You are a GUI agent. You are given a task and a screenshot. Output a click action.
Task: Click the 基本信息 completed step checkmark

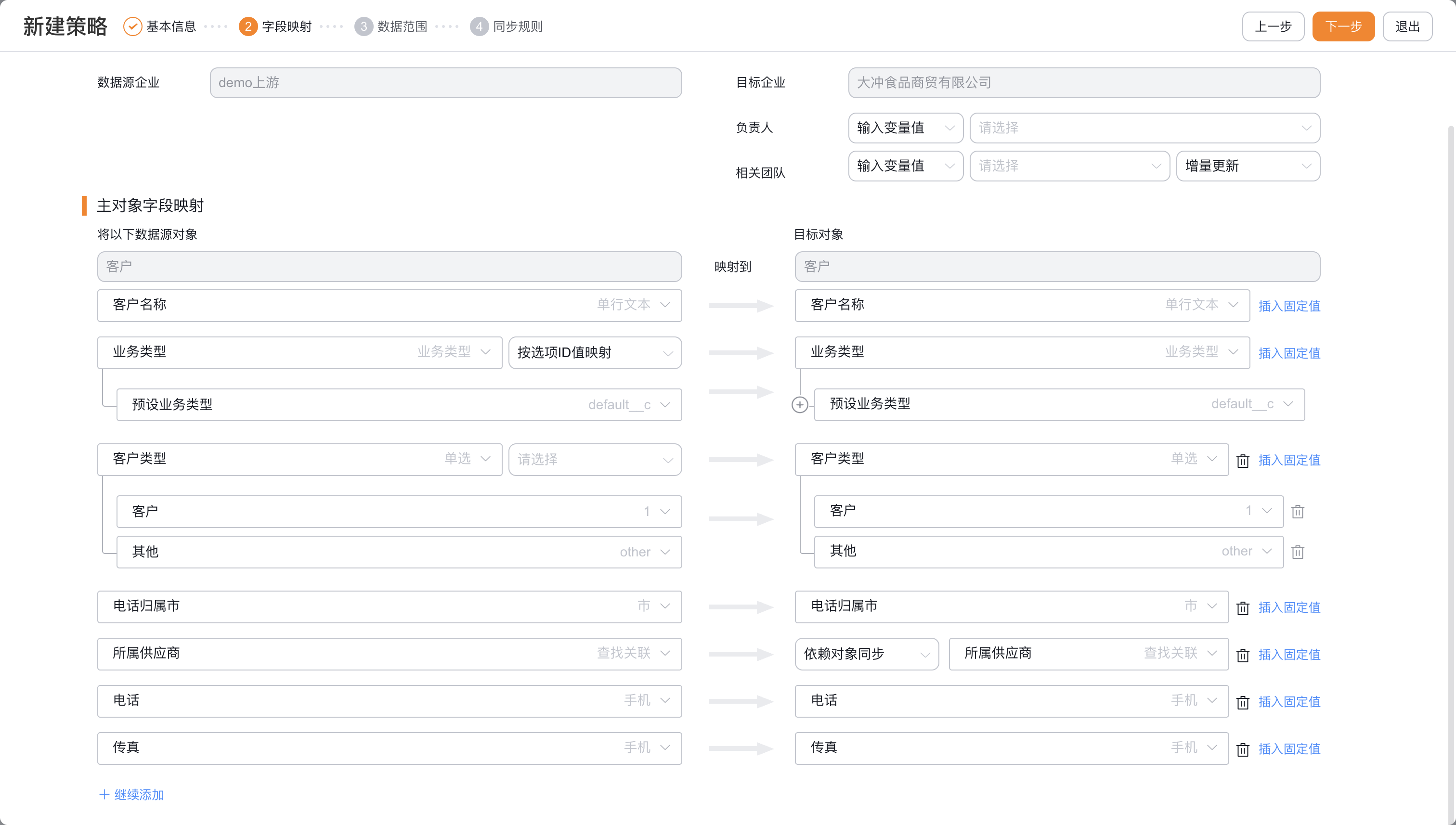click(x=132, y=26)
